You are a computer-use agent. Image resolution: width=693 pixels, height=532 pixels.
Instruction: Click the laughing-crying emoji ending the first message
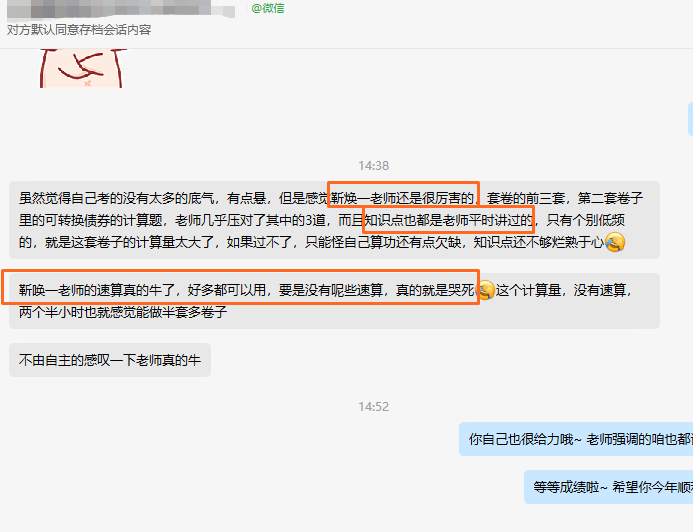coord(615,242)
